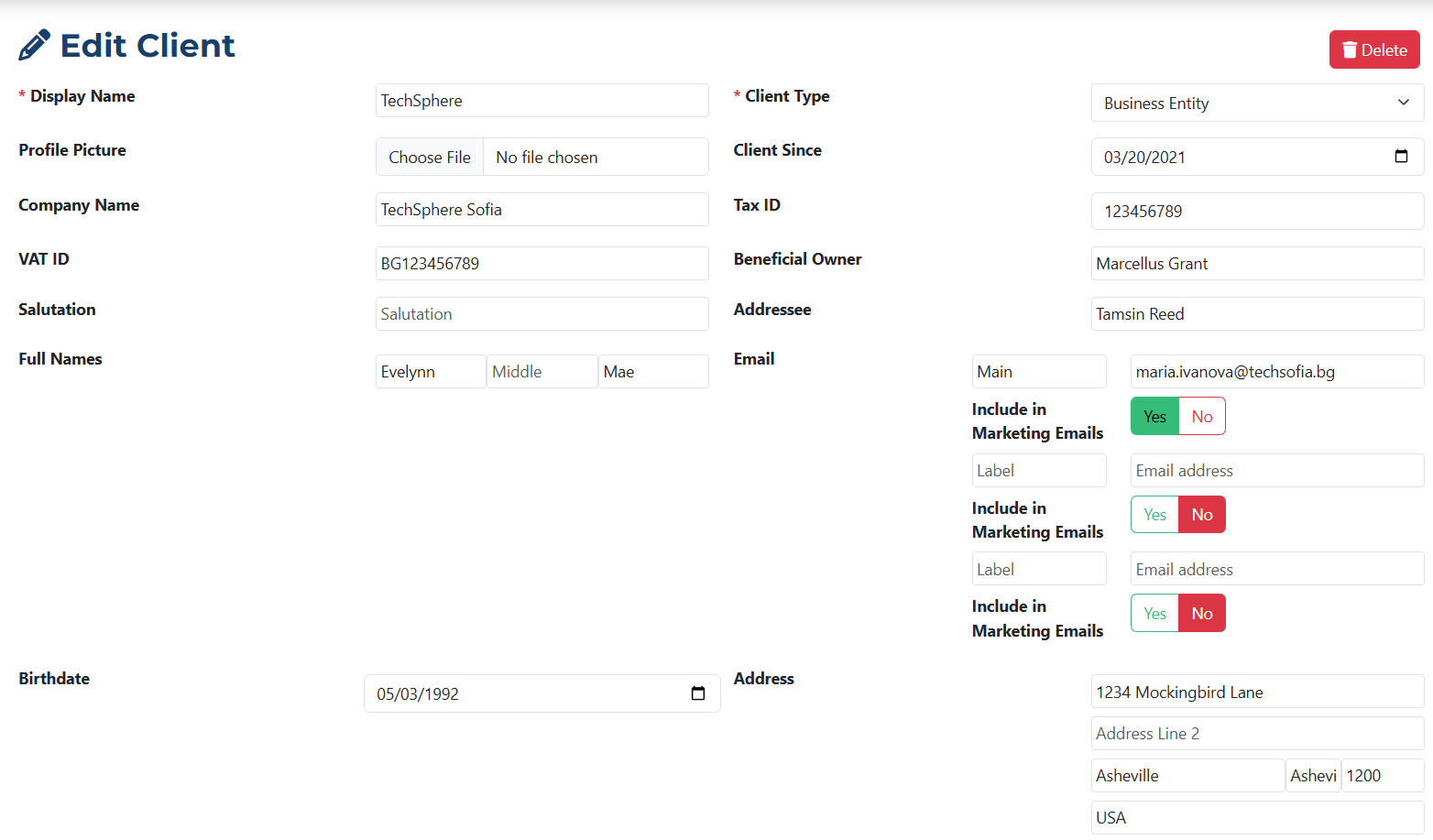The height and width of the screenshot is (840, 1433).
Task: Open the Birthdate calendar picker icon
Action: click(697, 693)
